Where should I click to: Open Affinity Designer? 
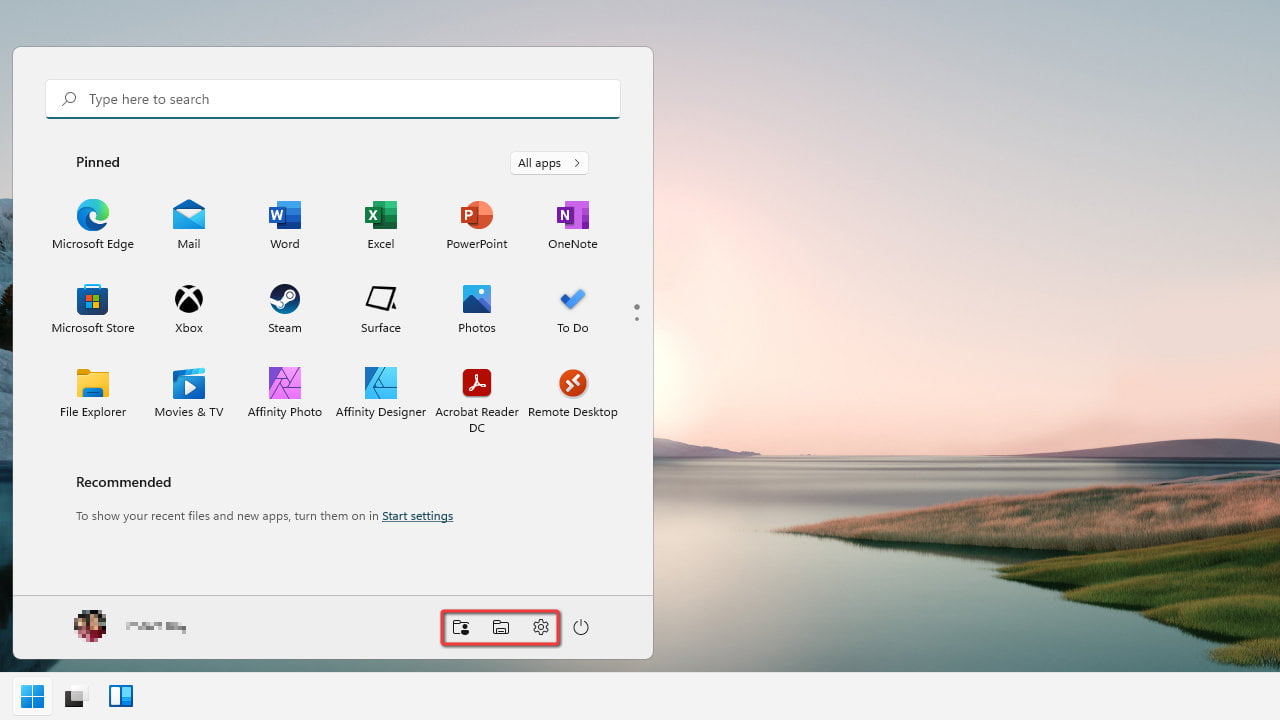click(380, 383)
